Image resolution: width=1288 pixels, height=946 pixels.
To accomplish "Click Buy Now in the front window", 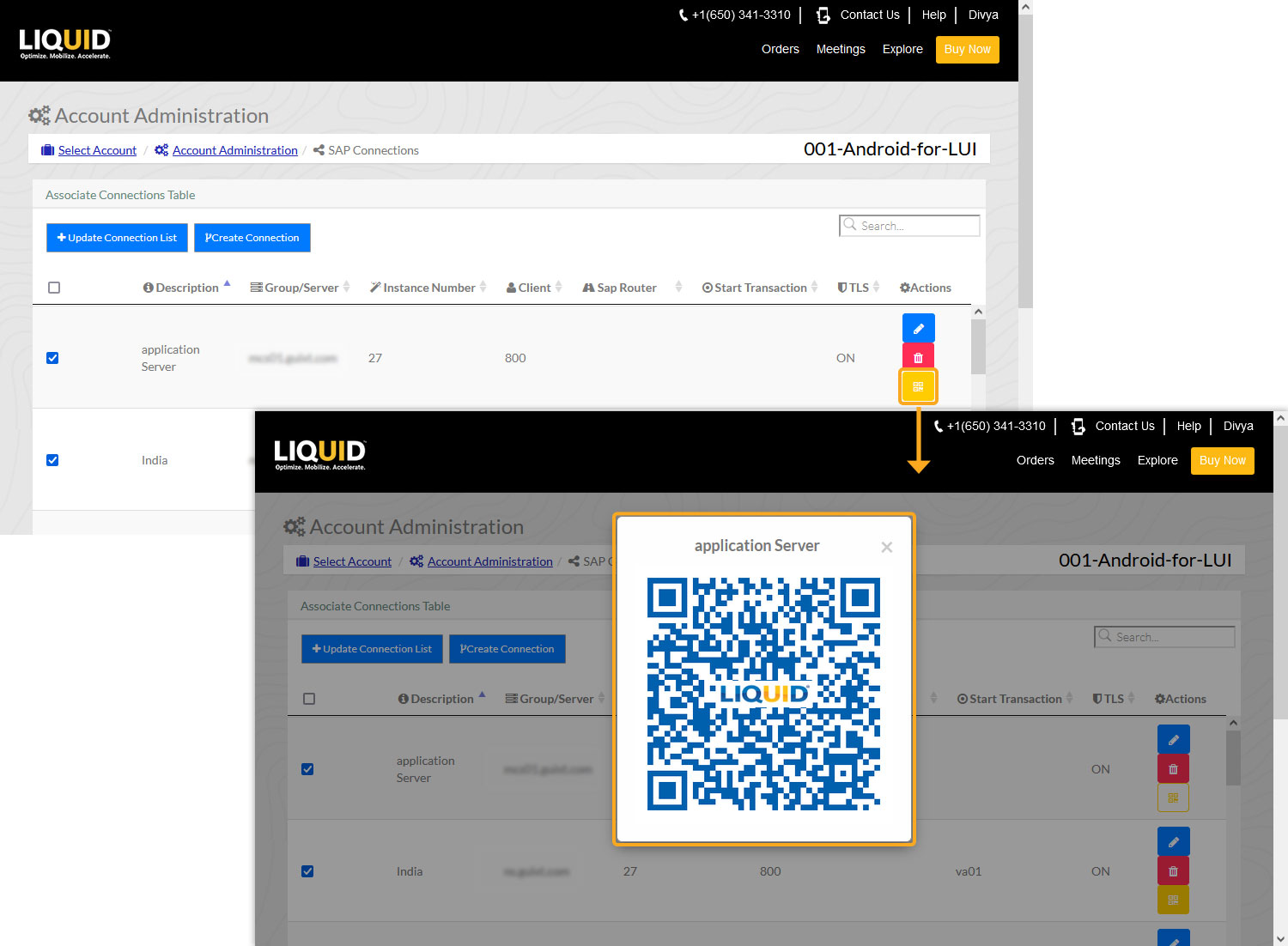I will click(1222, 460).
